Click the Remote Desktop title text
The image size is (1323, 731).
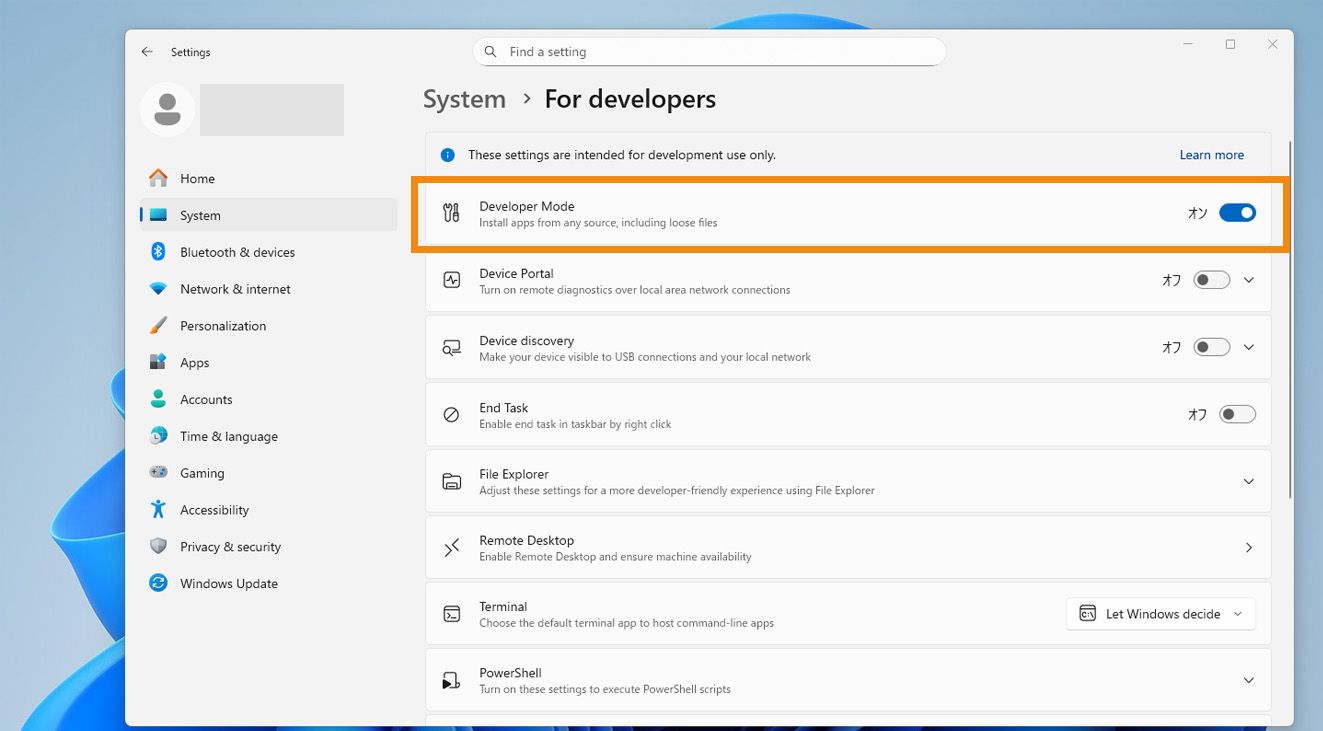click(x=526, y=540)
